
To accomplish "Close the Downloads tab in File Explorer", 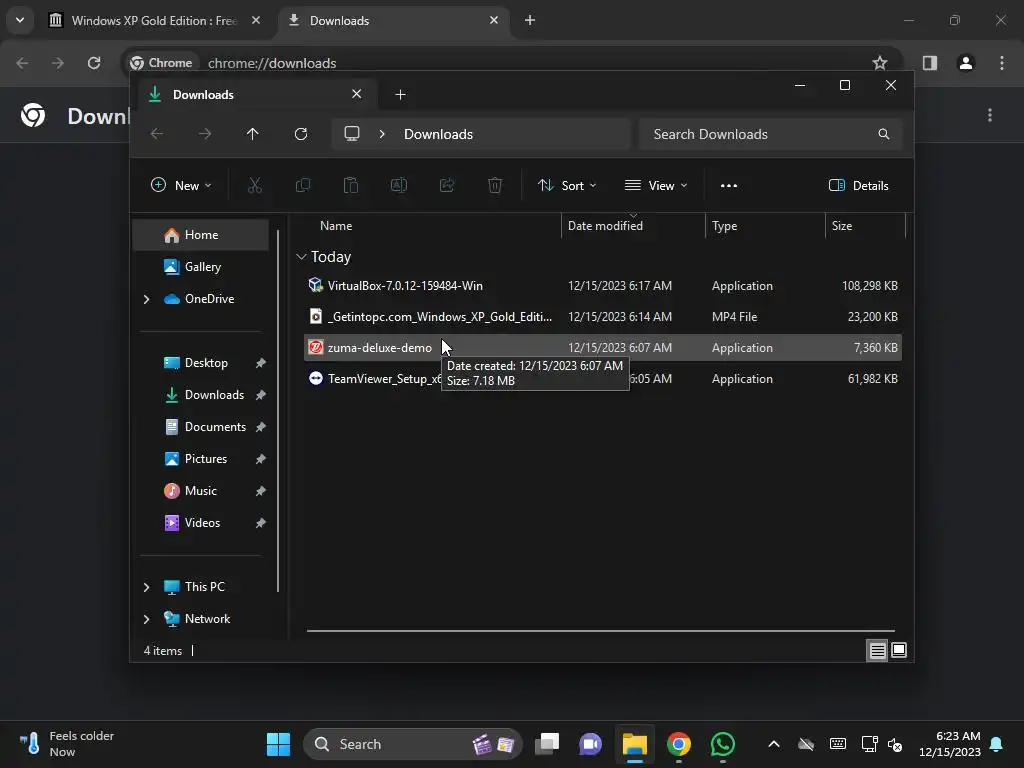I will pyautogui.click(x=357, y=94).
